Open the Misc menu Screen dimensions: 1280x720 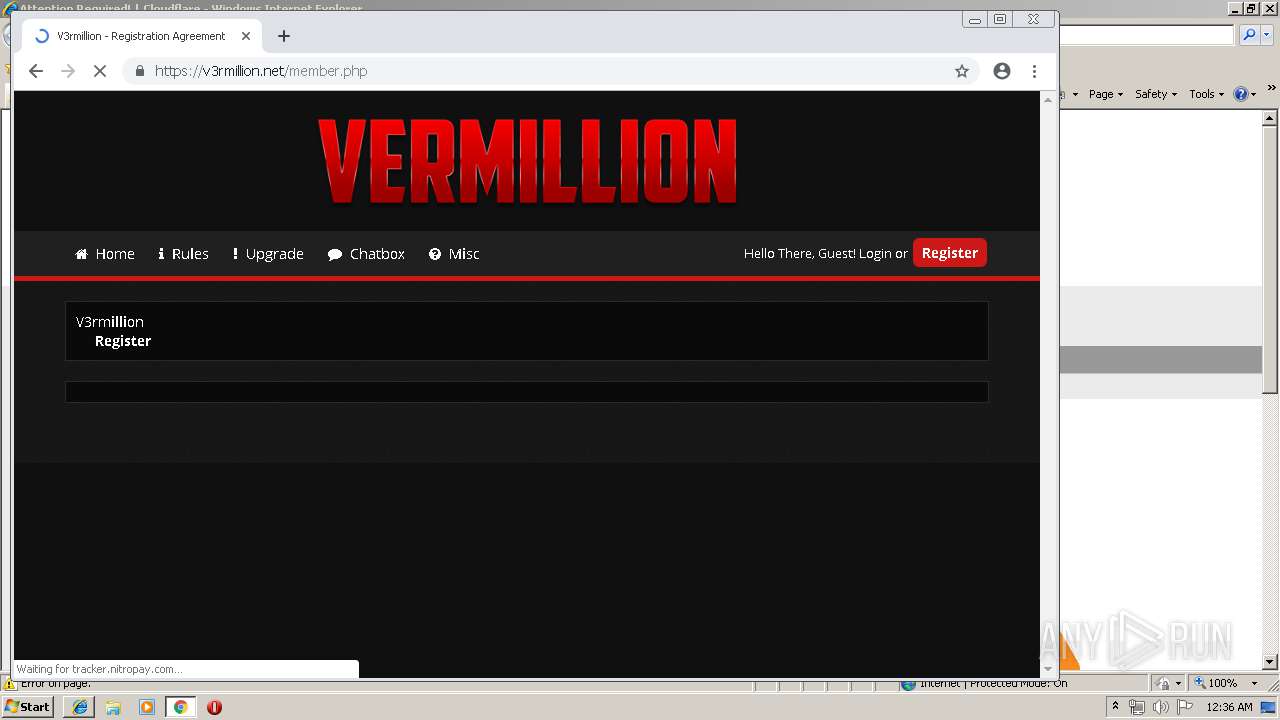pos(454,254)
